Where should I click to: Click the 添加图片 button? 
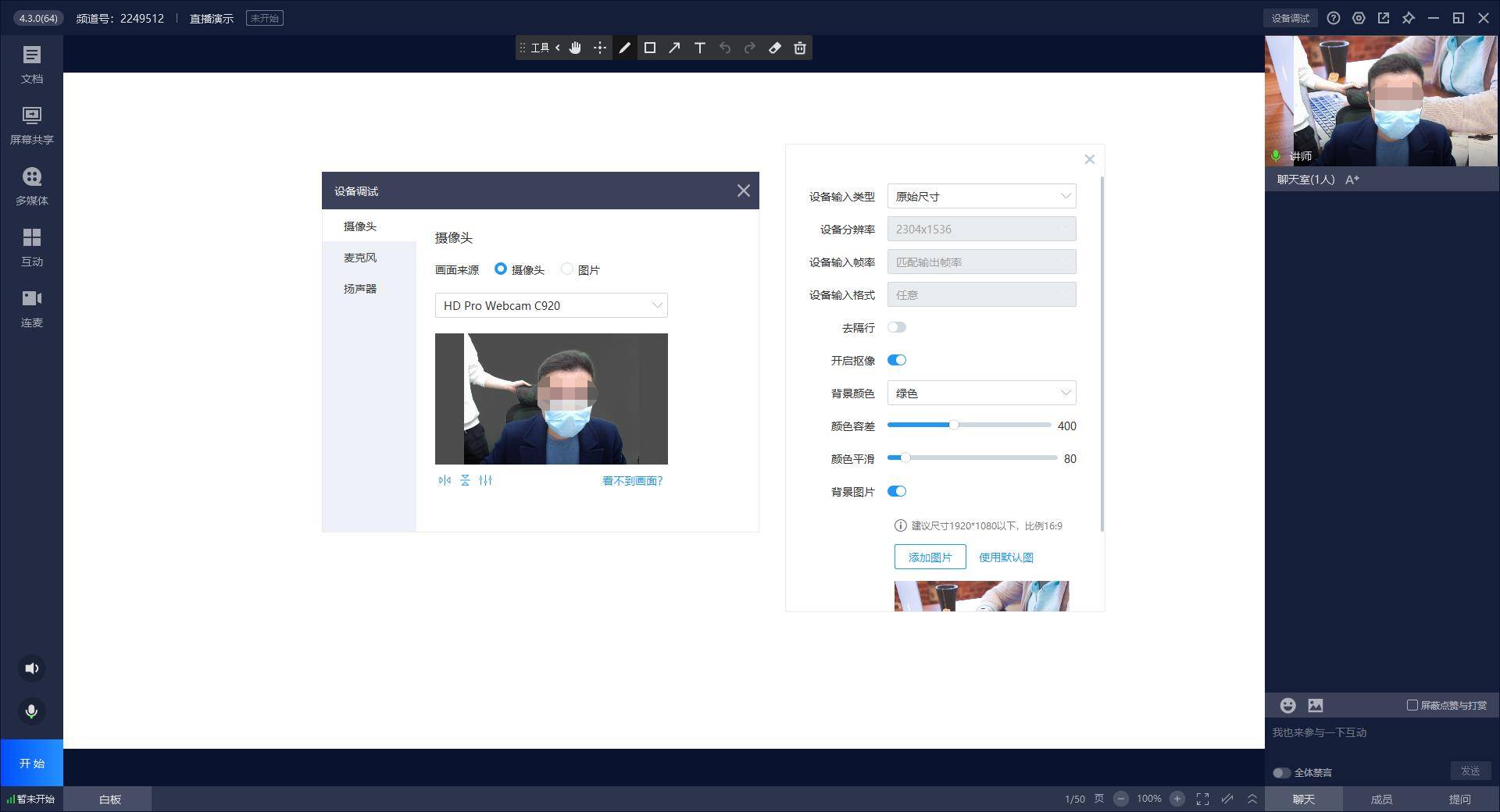click(x=930, y=557)
